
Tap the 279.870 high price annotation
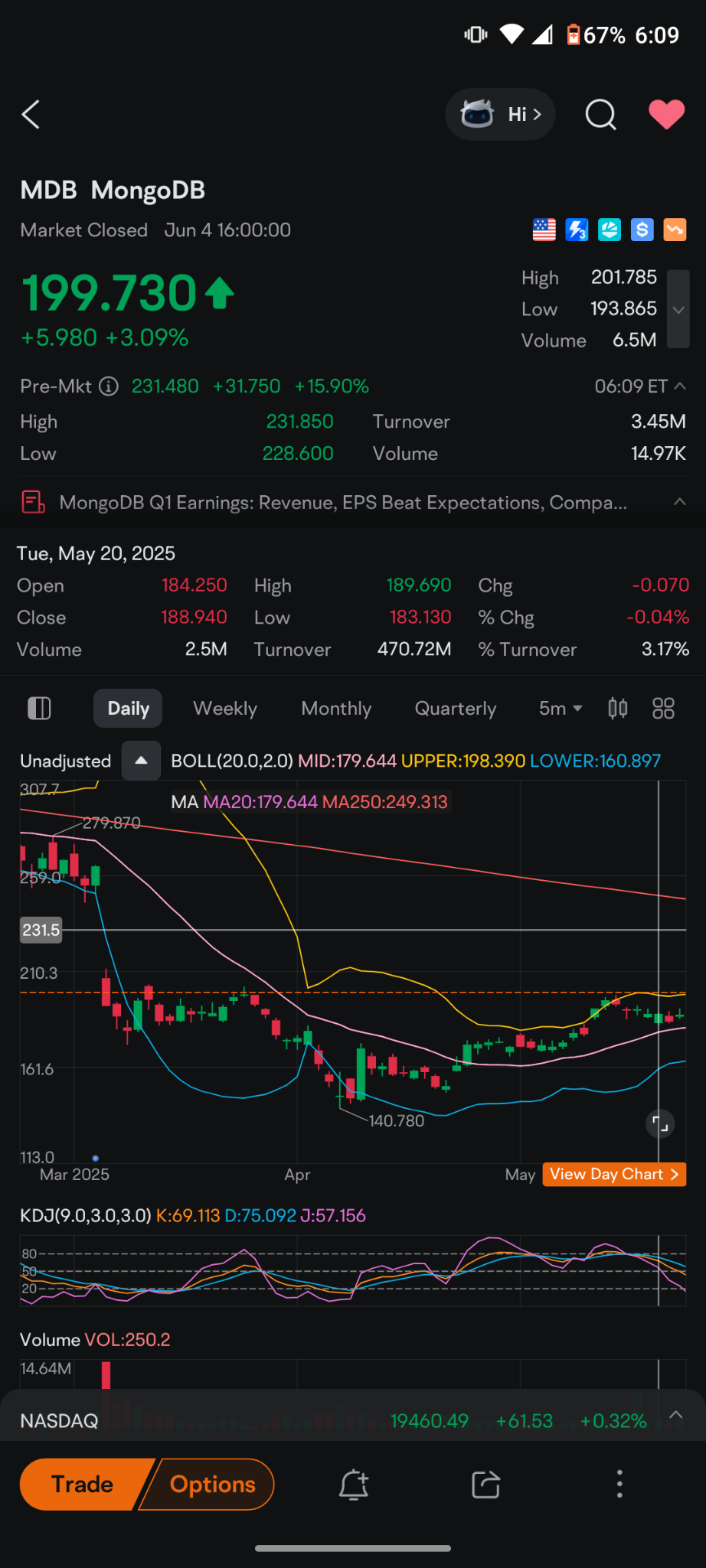click(x=112, y=823)
